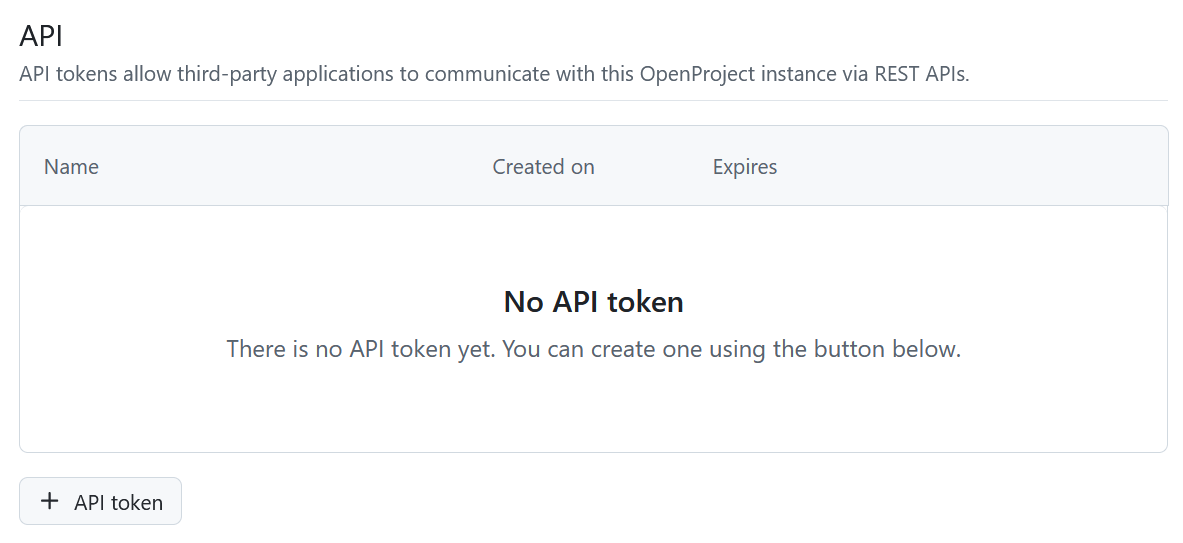Viewport: 1183px width, 543px height.
Task: Click the No API token heading
Action: click(x=593, y=301)
